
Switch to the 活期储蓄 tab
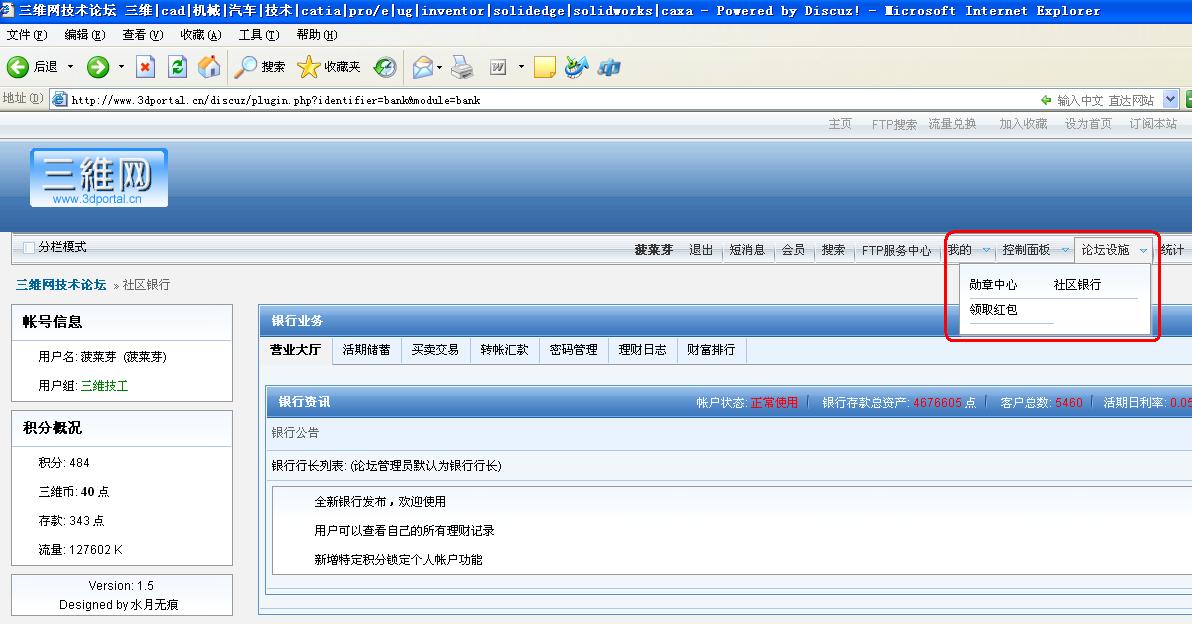[366, 350]
